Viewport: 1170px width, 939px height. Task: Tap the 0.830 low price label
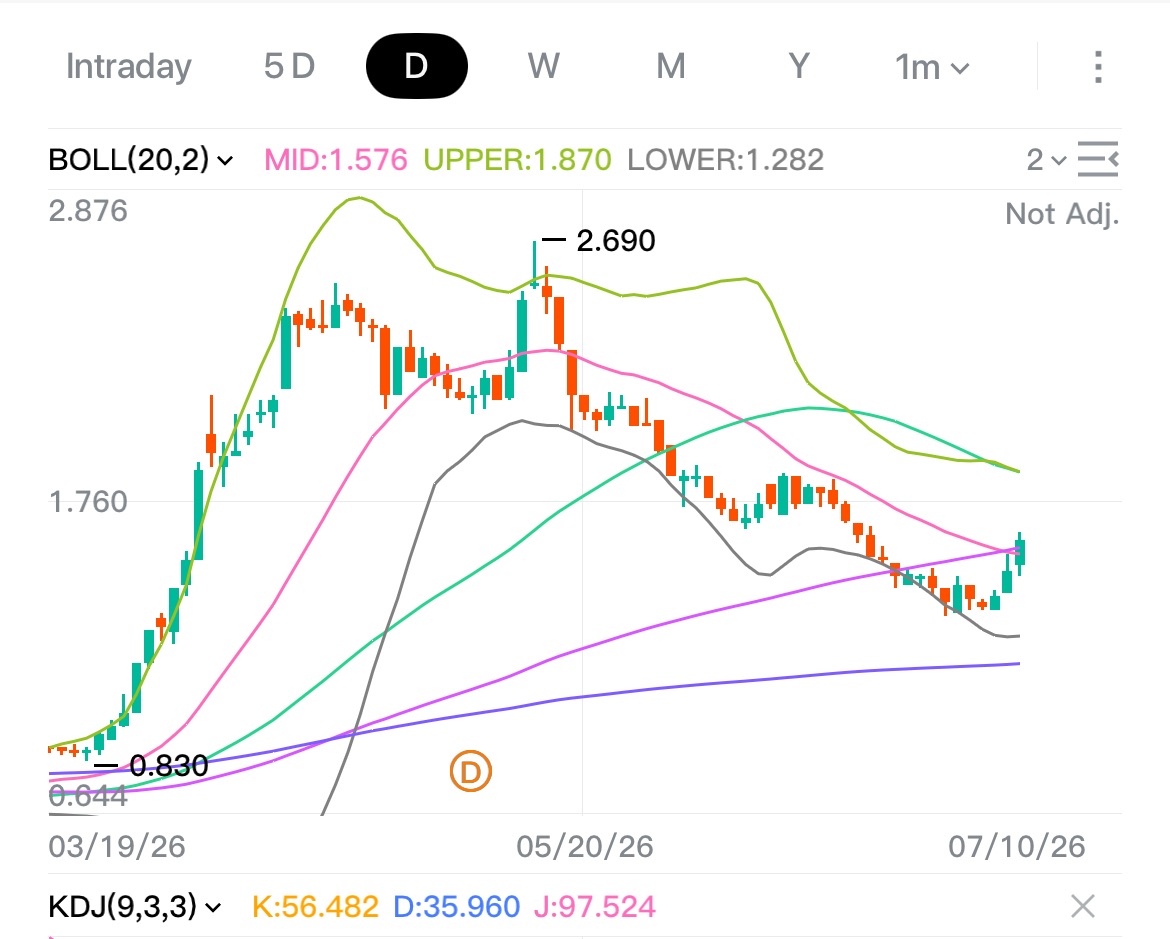tap(169, 766)
